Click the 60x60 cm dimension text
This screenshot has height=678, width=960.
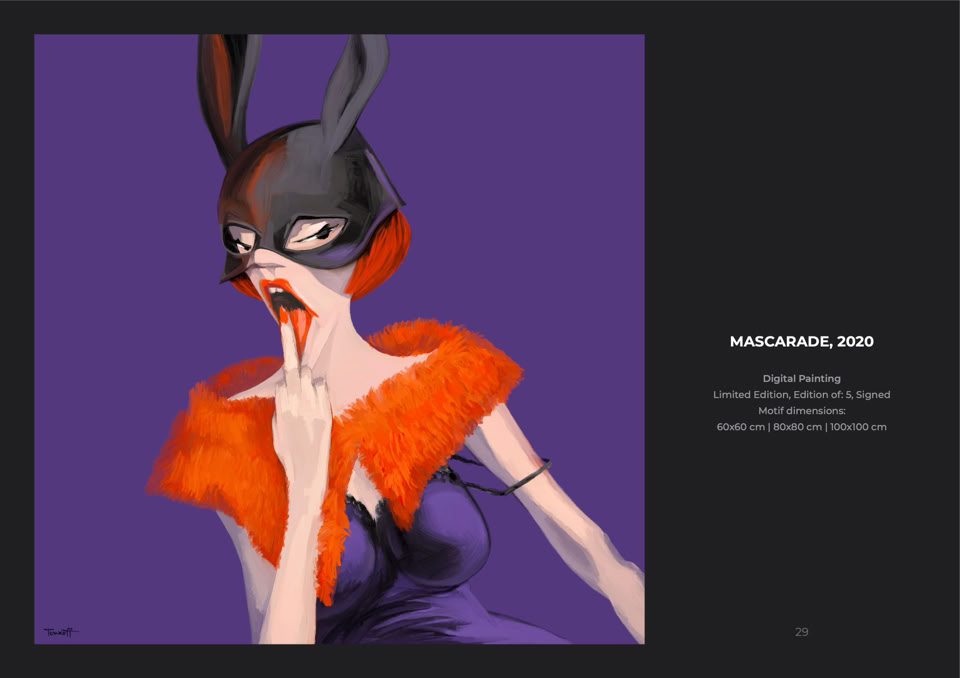point(741,427)
